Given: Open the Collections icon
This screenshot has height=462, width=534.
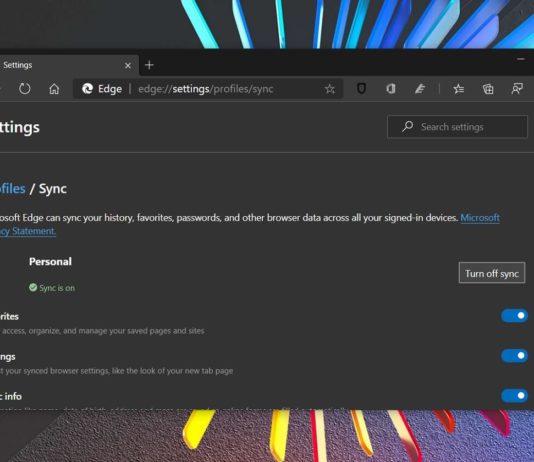Looking at the screenshot, I should click(488, 89).
